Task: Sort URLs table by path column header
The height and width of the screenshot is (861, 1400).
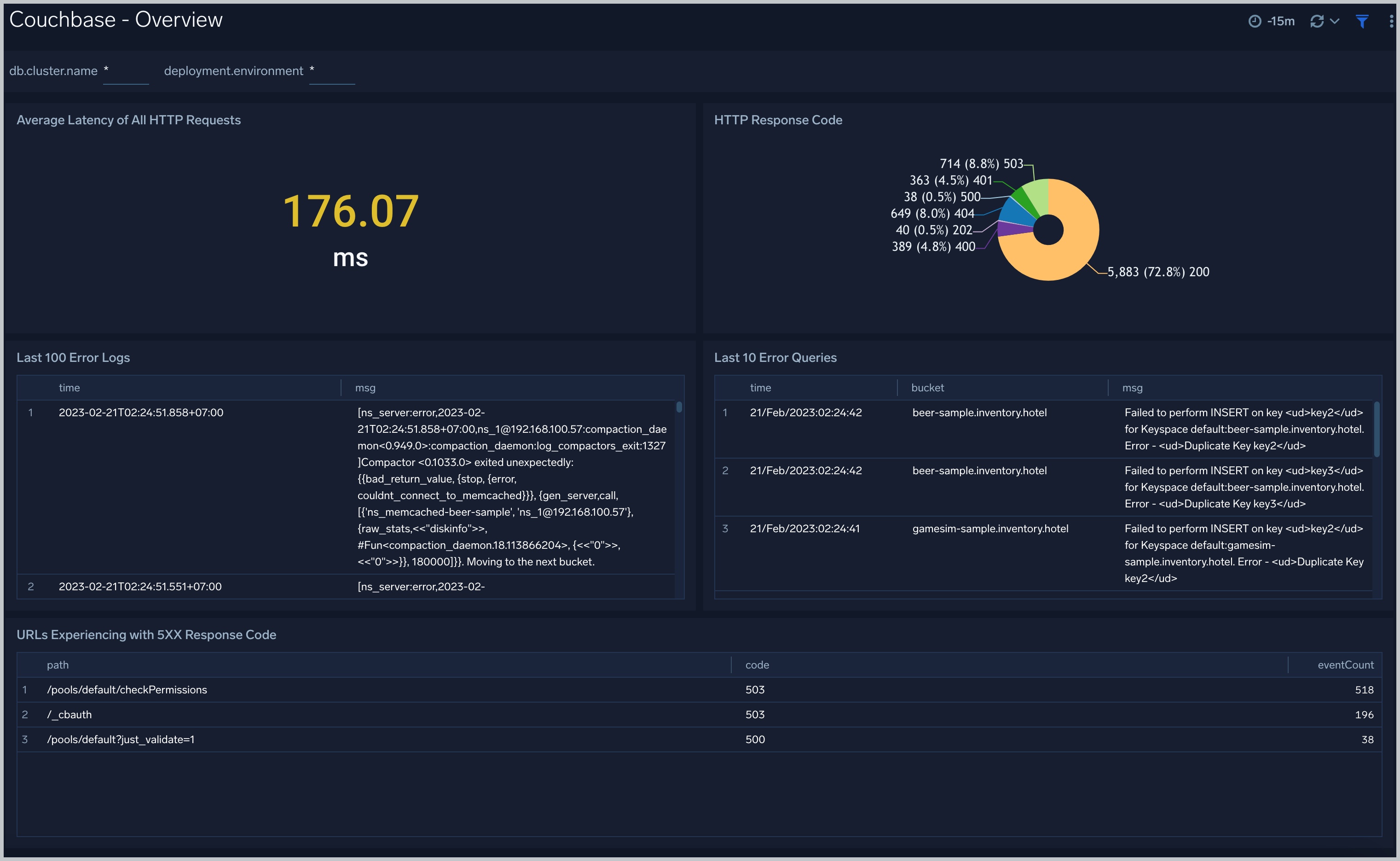Action: [x=58, y=665]
